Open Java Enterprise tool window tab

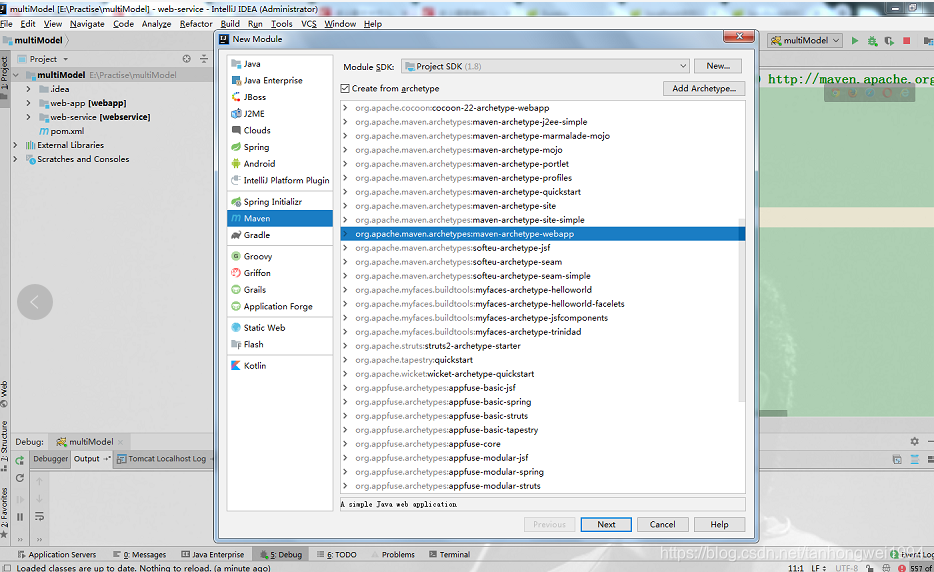[x=213, y=555]
